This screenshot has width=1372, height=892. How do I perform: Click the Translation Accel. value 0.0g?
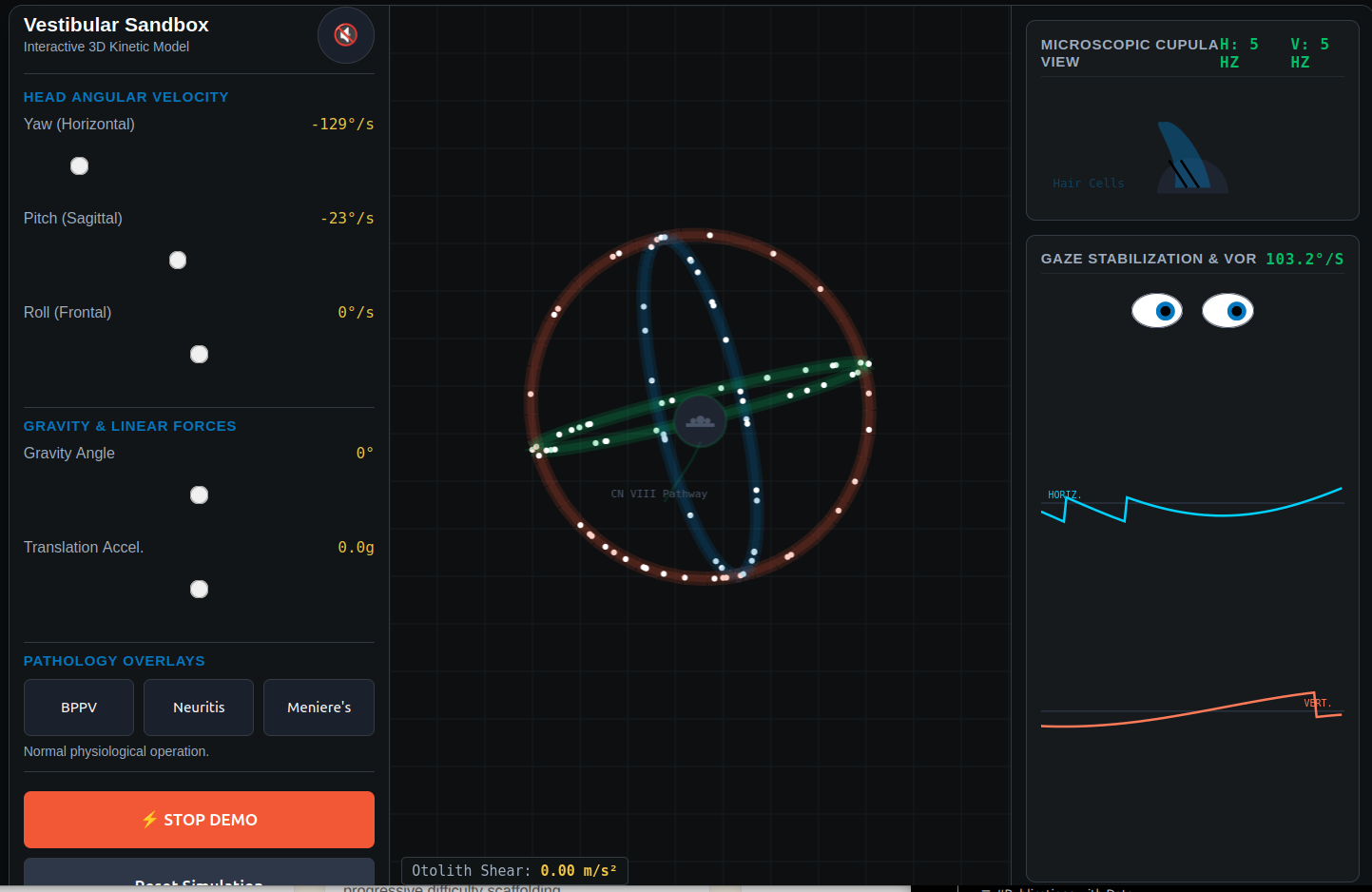pyautogui.click(x=356, y=548)
